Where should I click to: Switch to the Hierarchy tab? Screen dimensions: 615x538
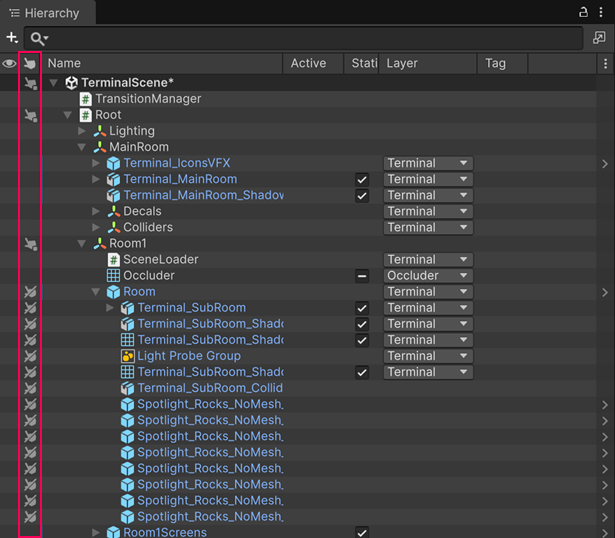click(x=47, y=13)
